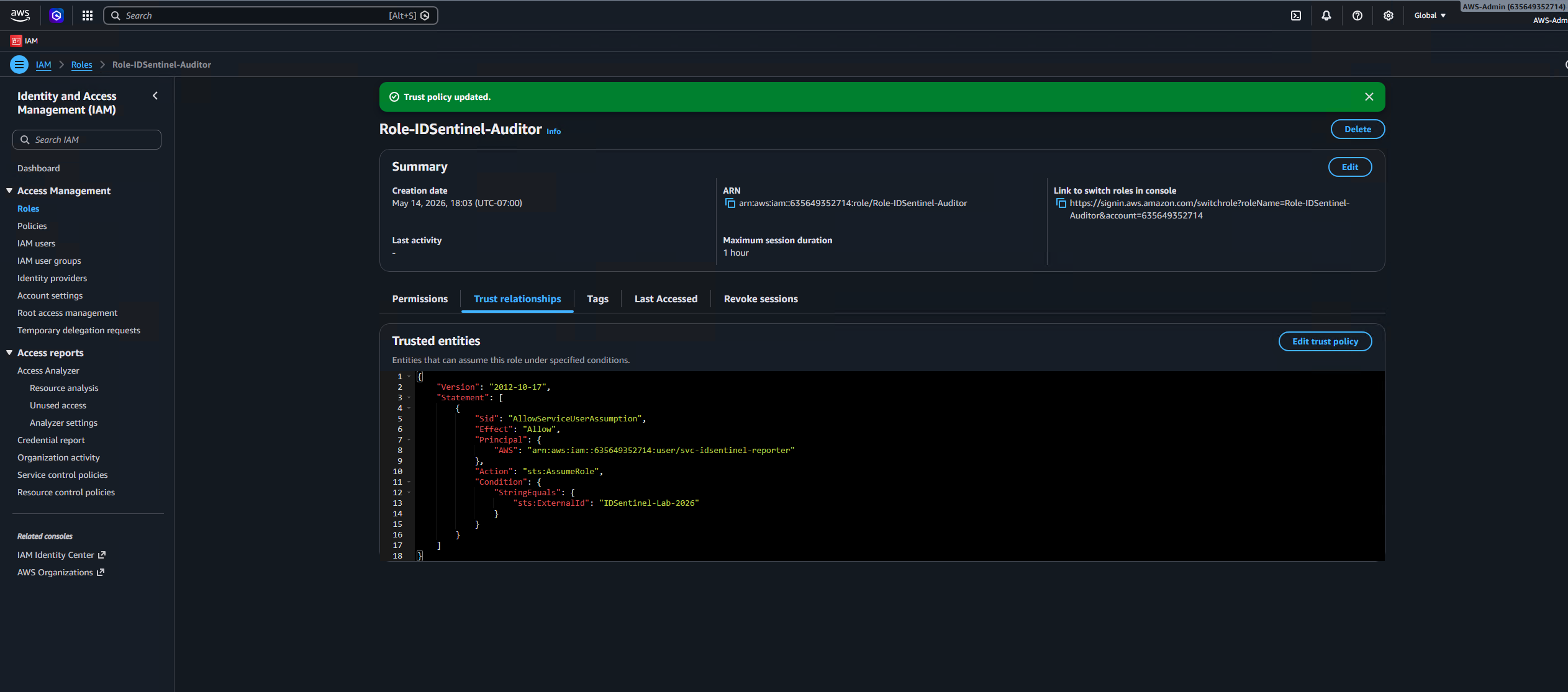Click the search magnifier in Search IAM box
Screen dimensions: 1568x692
(25, 140)
